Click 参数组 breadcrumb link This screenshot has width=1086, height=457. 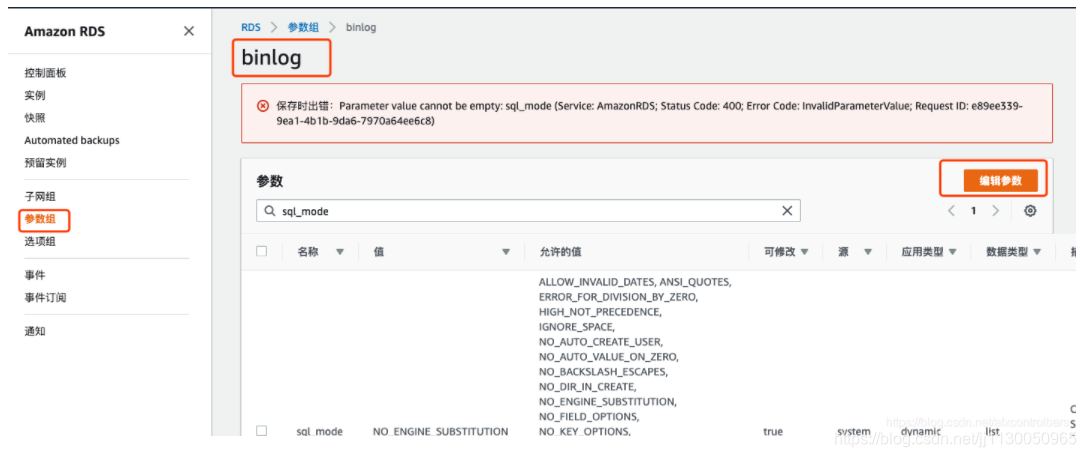point(303,28)
